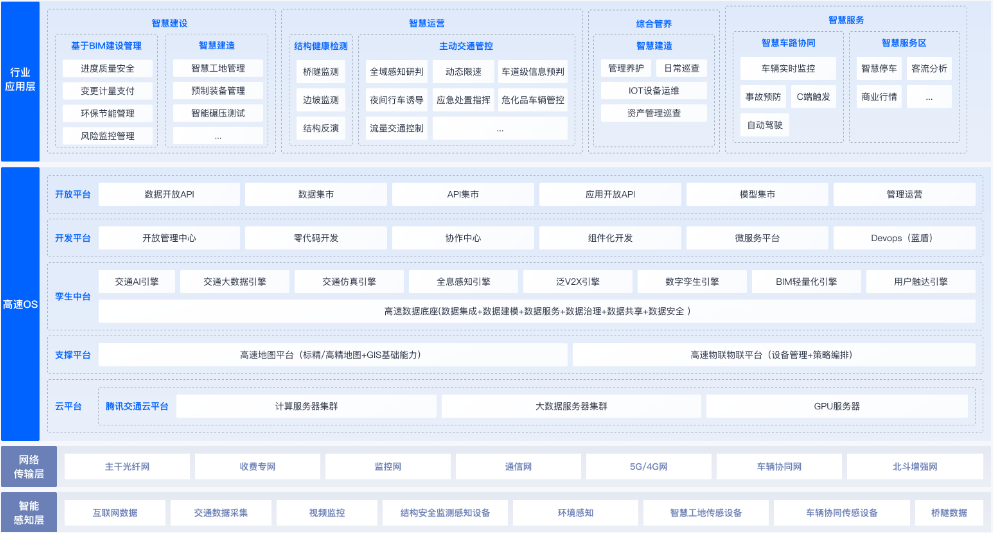Click the '商业行情' box
Image resolution: width=993 pixels, height=533 pixels.
coord(878,97)
